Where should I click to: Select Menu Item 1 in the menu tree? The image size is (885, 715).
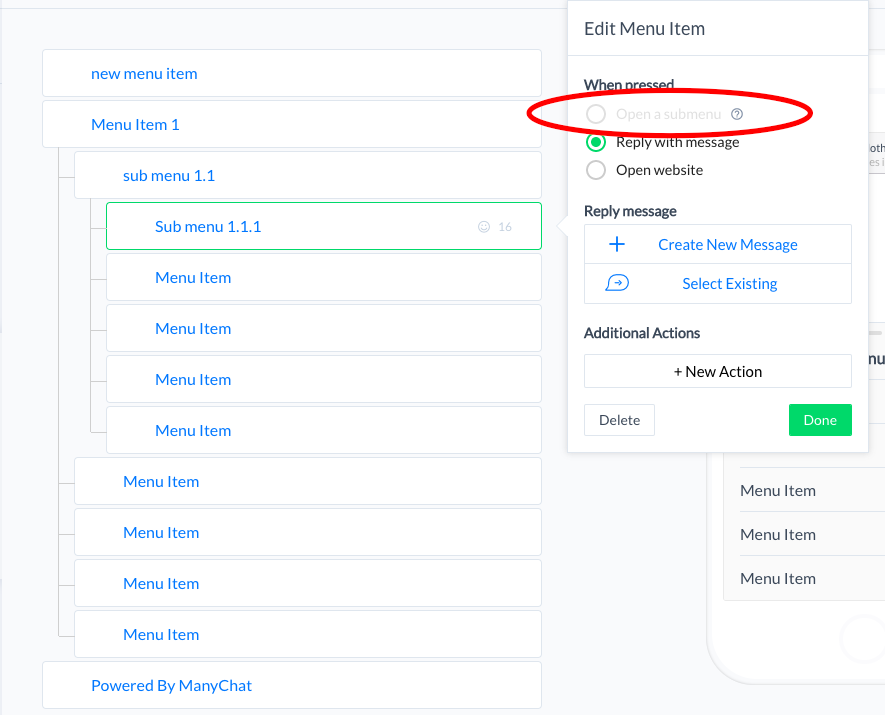[x=135, y=124]
